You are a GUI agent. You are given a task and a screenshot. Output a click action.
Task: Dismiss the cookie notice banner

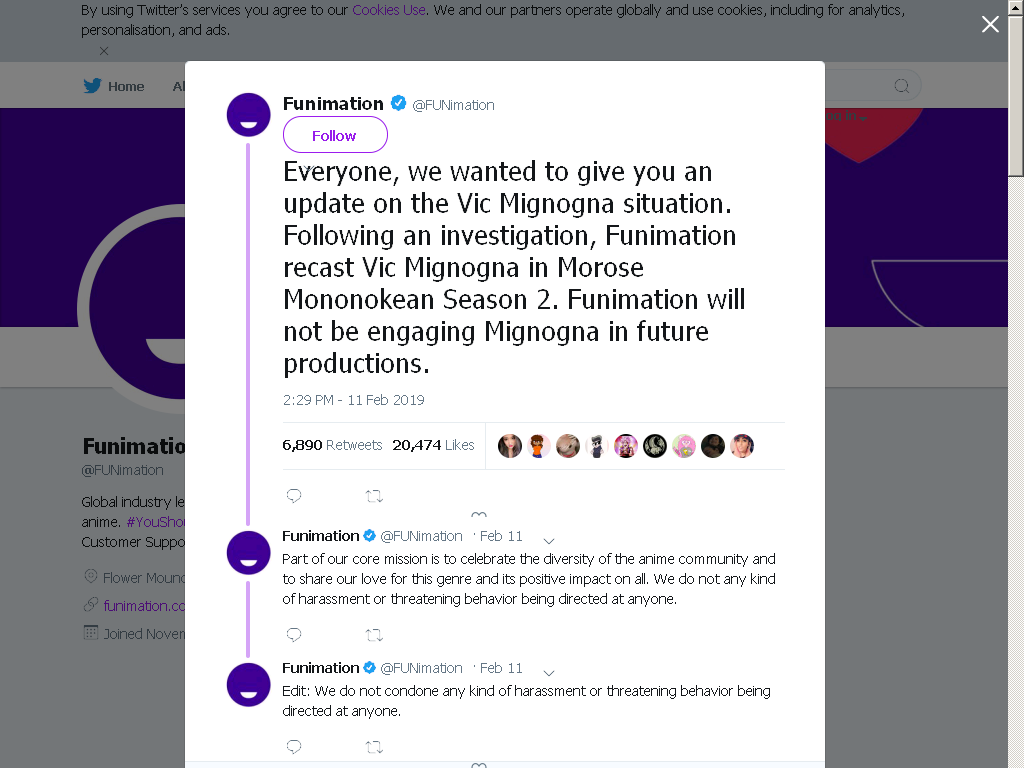coord(104,51)
